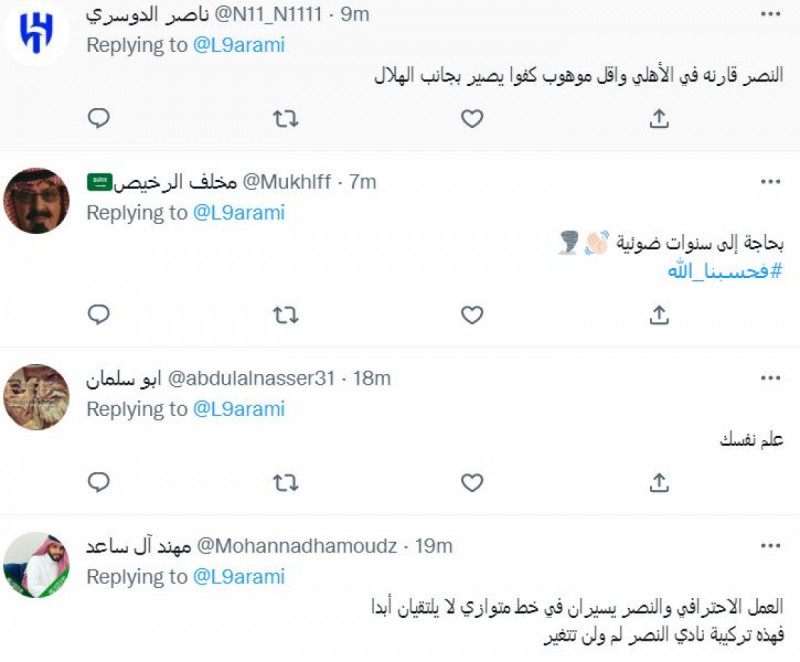Open more options for مخلف الرخيص's tweet
The height and width of the screenshot is (662, 800).
coord(769,183)
